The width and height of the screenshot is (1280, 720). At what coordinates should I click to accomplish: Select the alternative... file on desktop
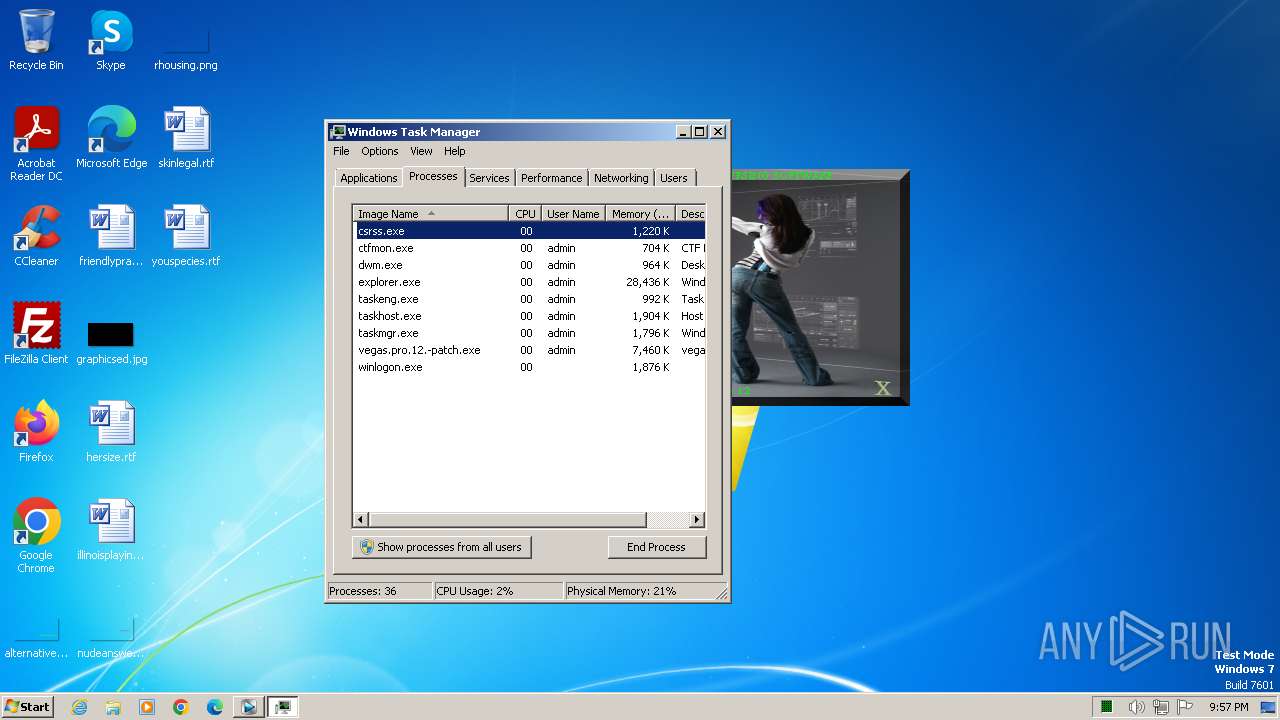click(36, 640)
